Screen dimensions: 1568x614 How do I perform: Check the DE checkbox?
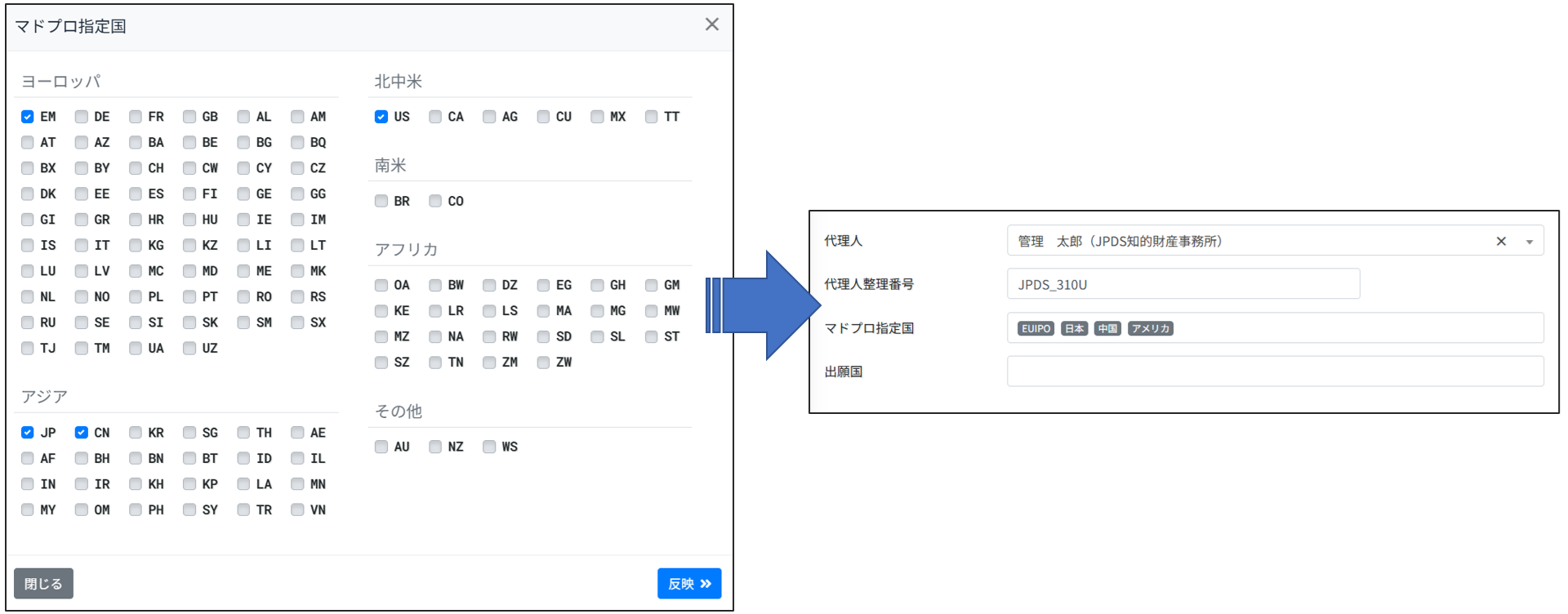tap(82, 117)
